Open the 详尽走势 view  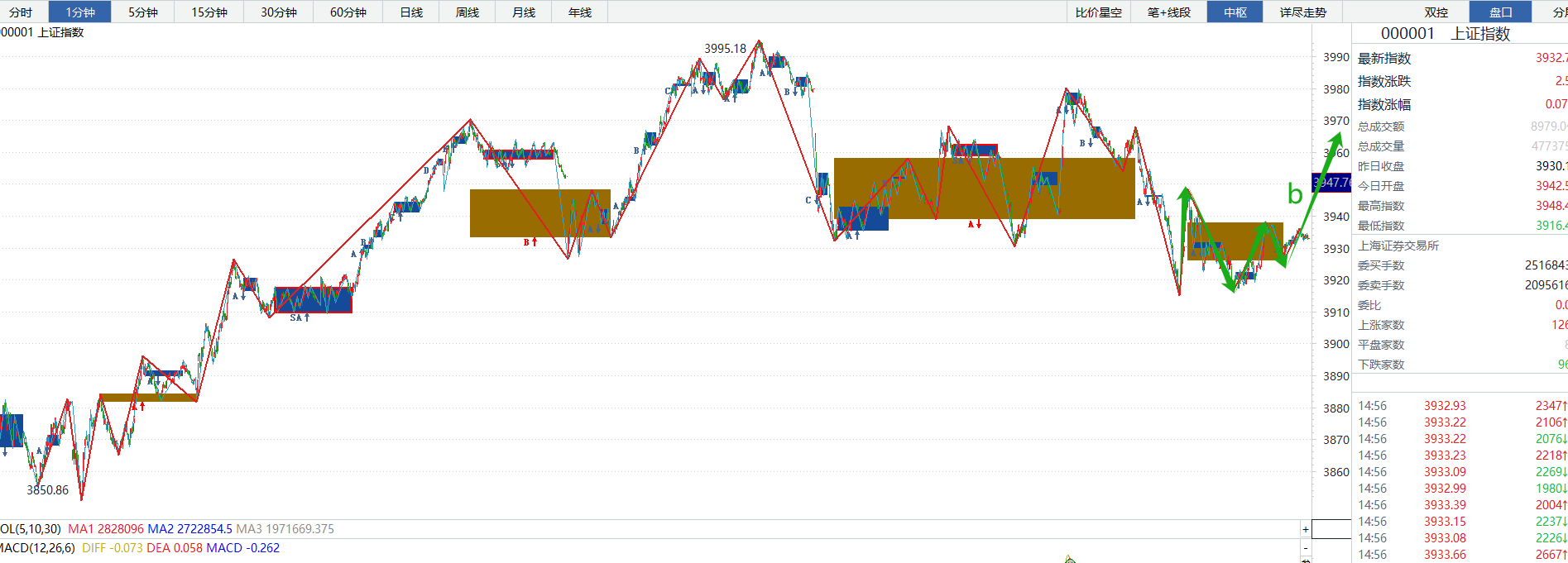point(1303,12)
